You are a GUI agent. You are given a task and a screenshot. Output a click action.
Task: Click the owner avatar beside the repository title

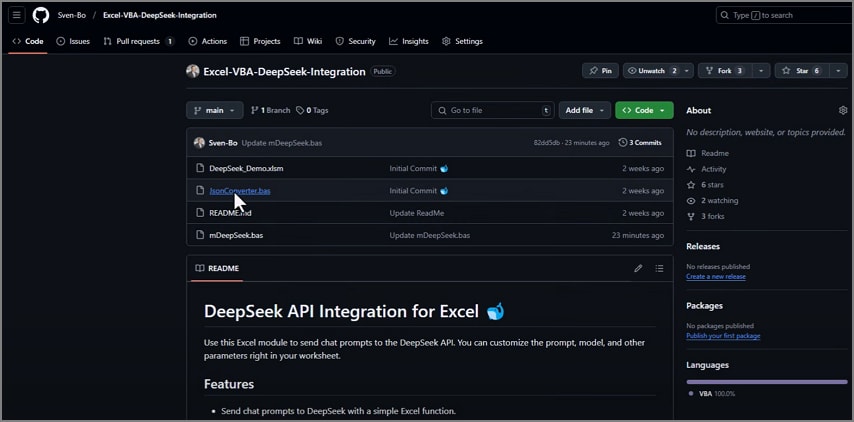193,71
